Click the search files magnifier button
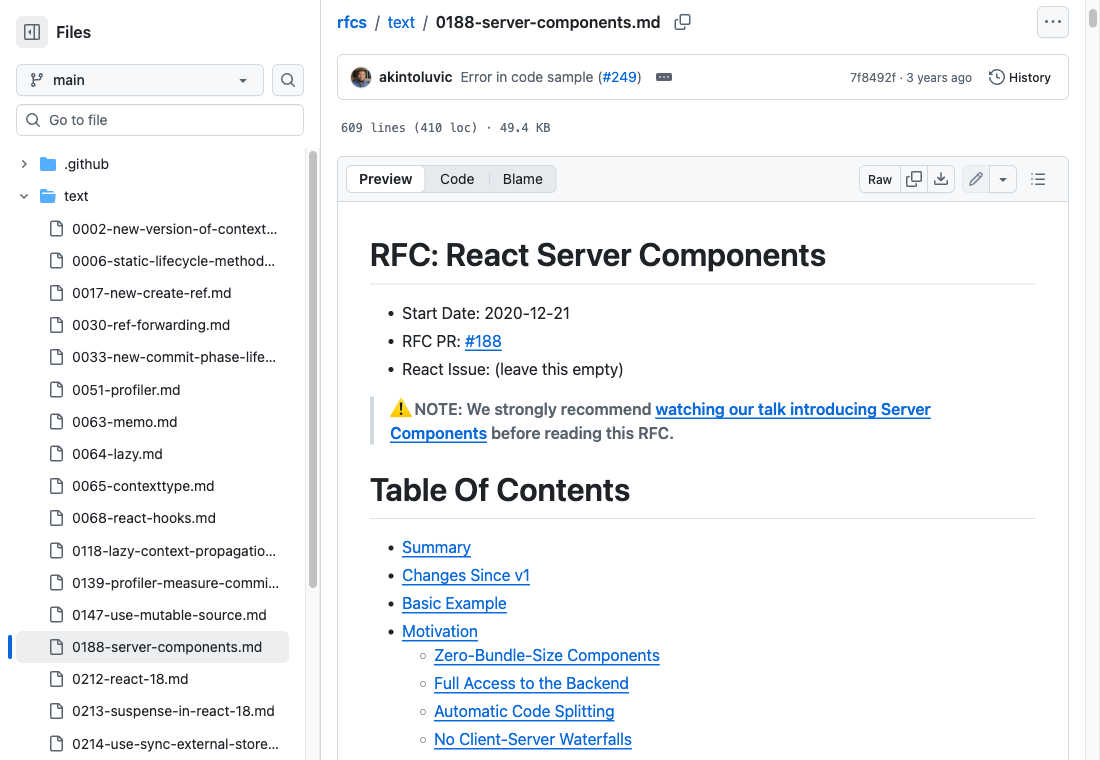The image size is (1100, 760). (x=288, y=80)
